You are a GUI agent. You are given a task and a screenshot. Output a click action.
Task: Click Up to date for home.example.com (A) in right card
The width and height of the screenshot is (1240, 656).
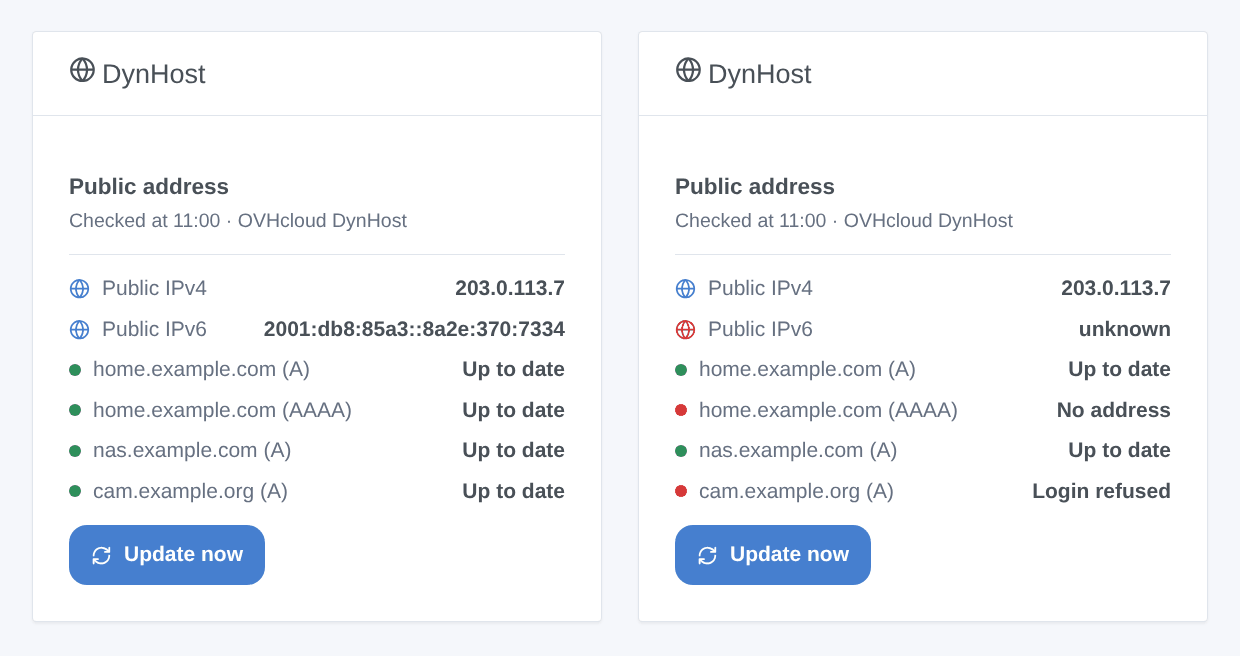pyautogui.click(x=1119, y=370)
